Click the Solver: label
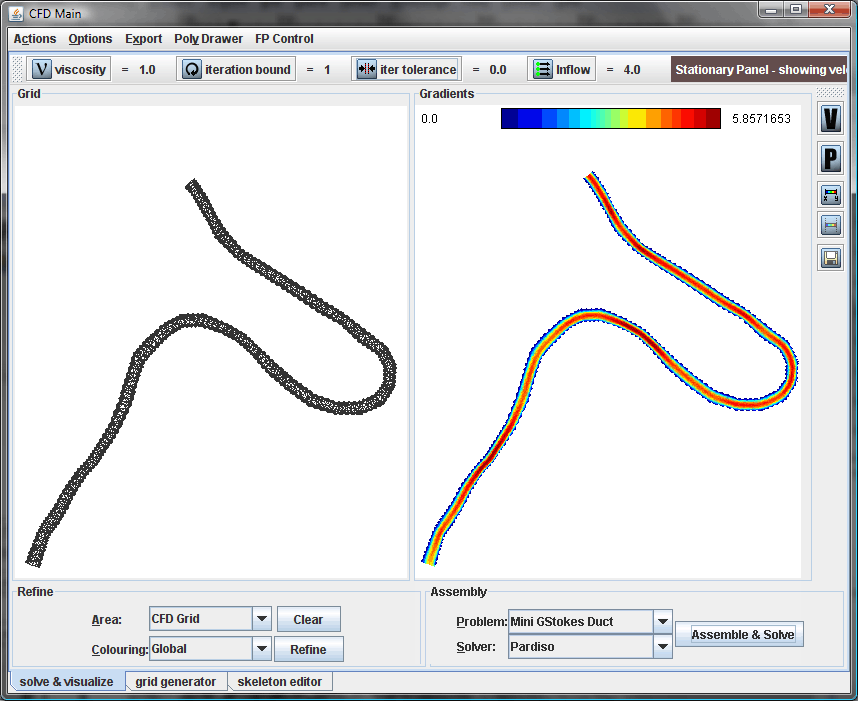The width and height of the screenshot is (858, 701). click(x=476, y=647)
